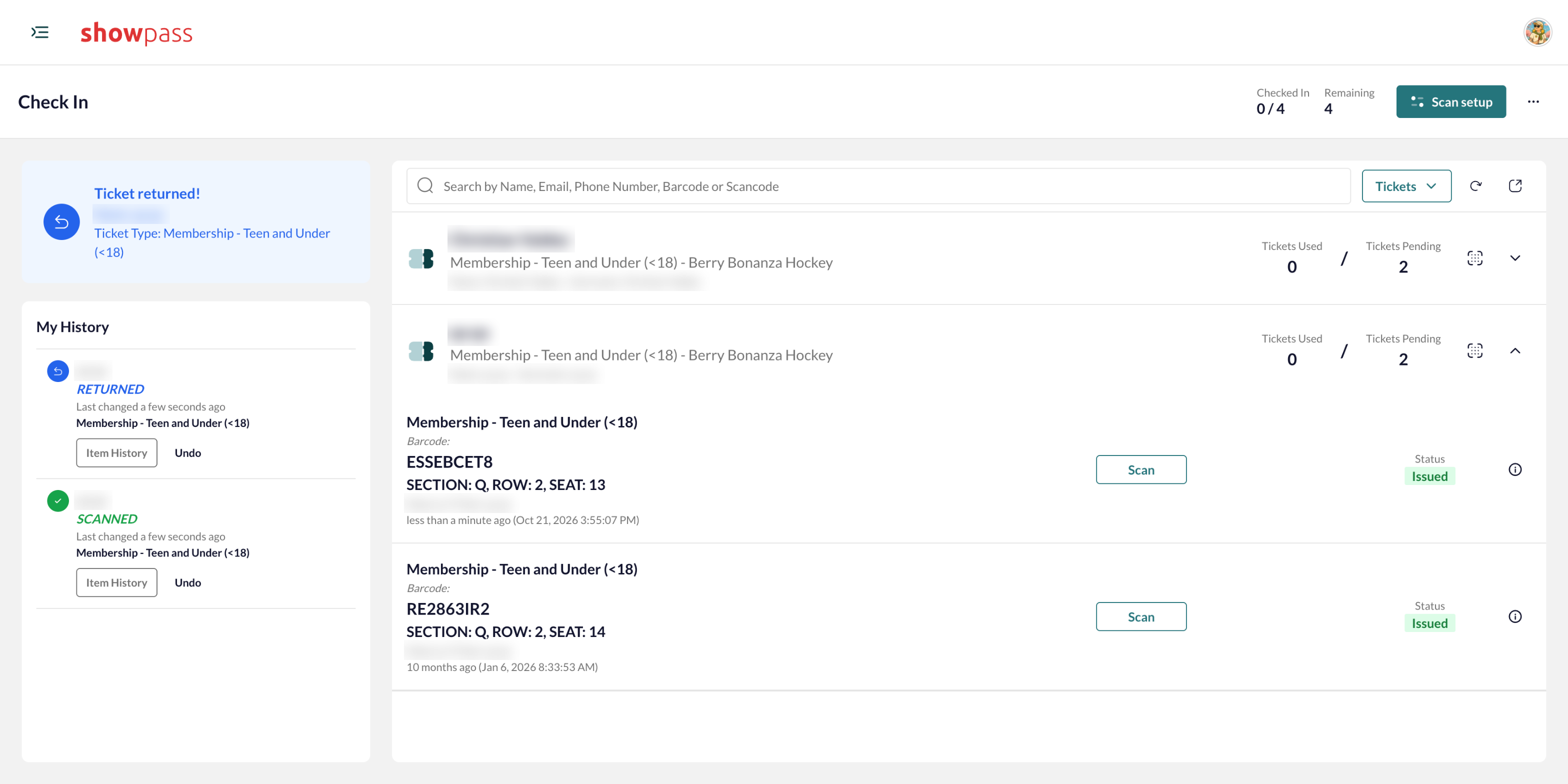This screenshot has height=784, width=1568.
Task: Click the large Ticket returned arrow icon
Action: 61,221
